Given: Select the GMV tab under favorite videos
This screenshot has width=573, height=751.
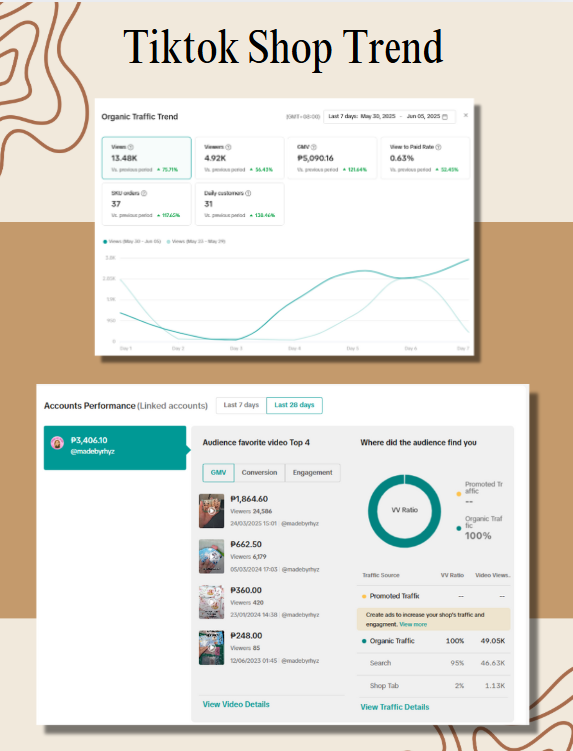Looking at the screenshot, I should coord(218,472).
